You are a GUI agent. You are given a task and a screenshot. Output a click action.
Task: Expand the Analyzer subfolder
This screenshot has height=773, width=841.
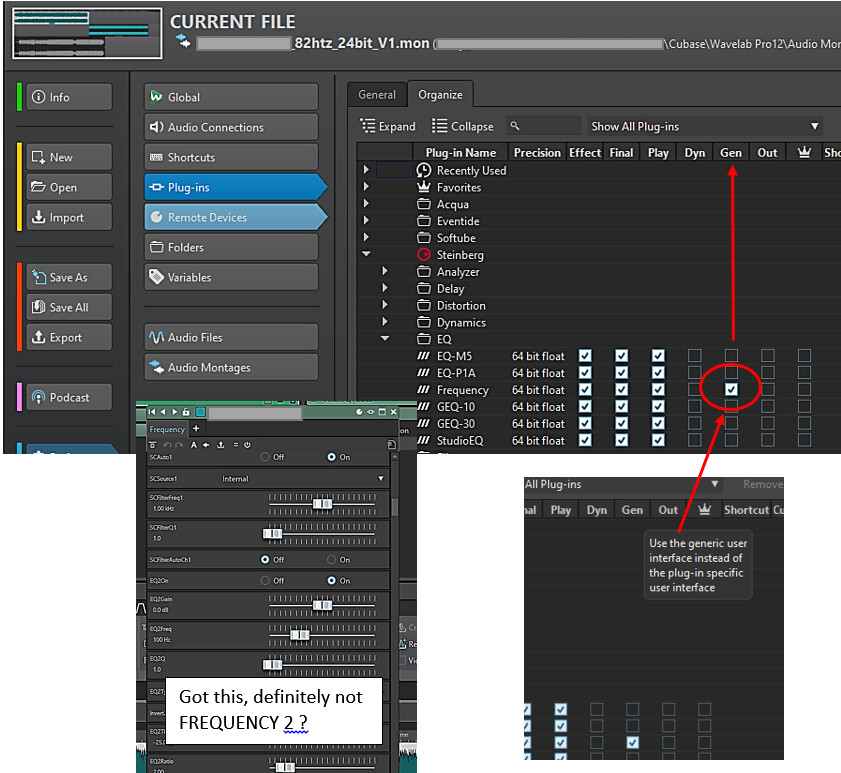(385, 271)
